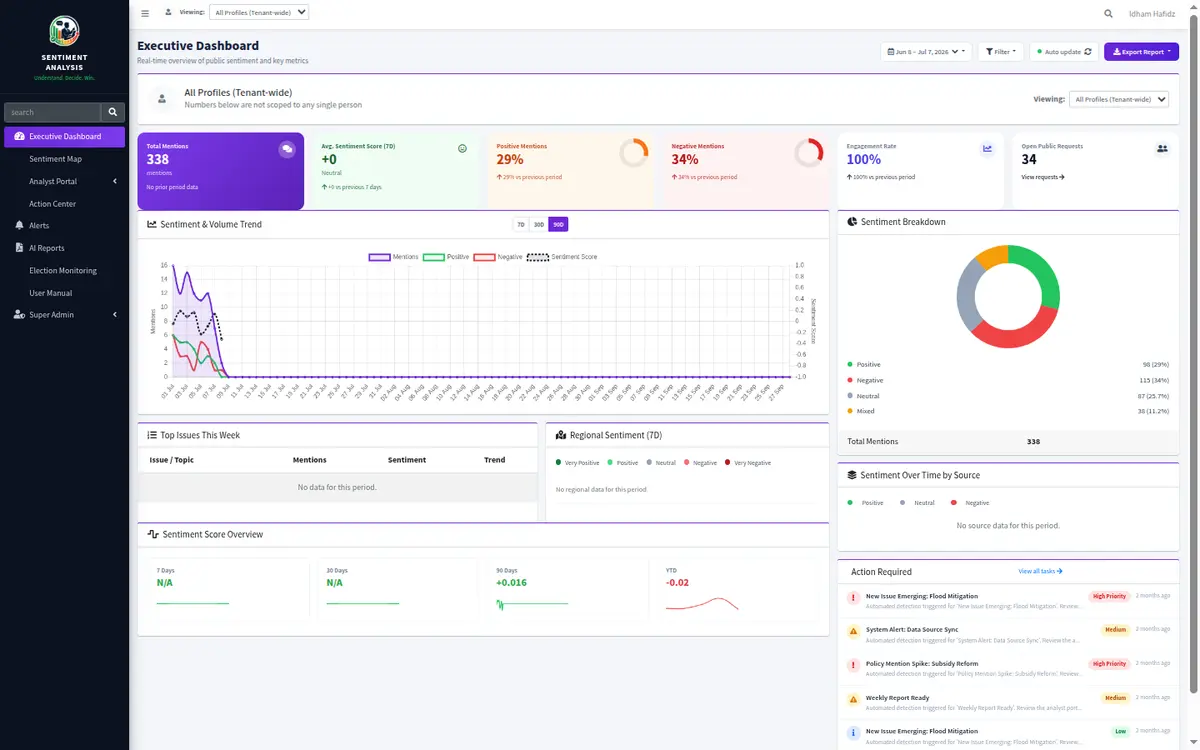Click warning icon for System Alert: Data Source Sync
Viewport: 1200px width, 750px height.
tap(853, 631)
